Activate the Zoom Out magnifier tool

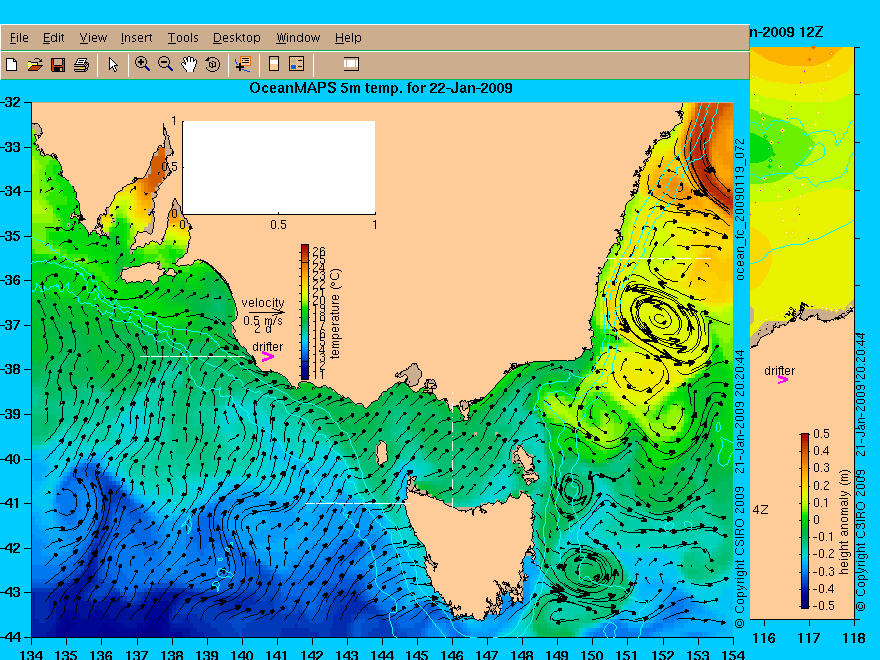(x=165, y=64)
